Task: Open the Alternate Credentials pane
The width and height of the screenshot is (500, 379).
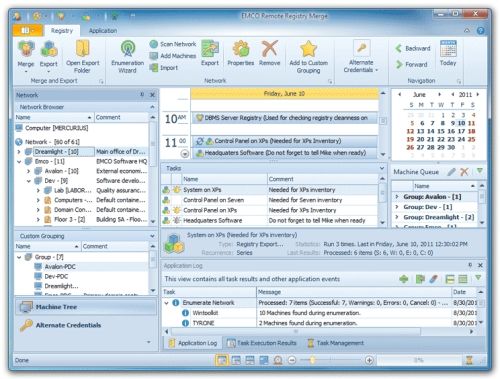Action: click(x=86, y=325)
